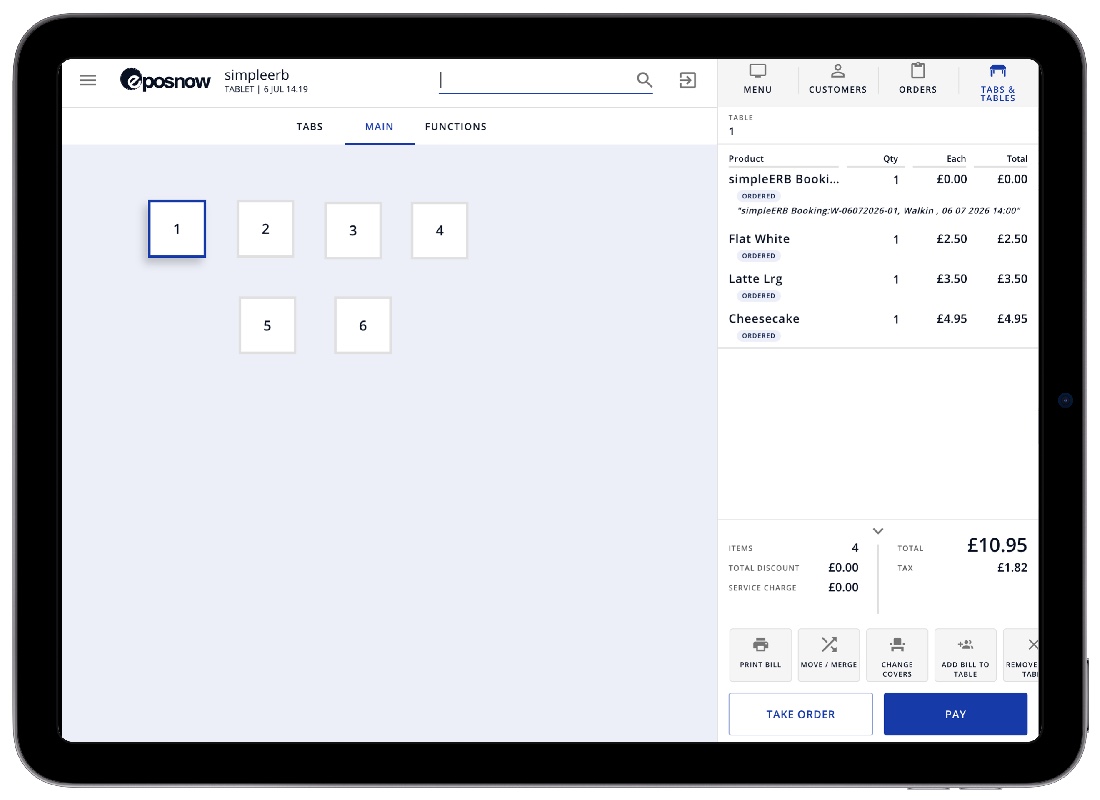This screenshot has height=800, width=1100.
Task: Click Change Covers
Action: click(897, 655)
